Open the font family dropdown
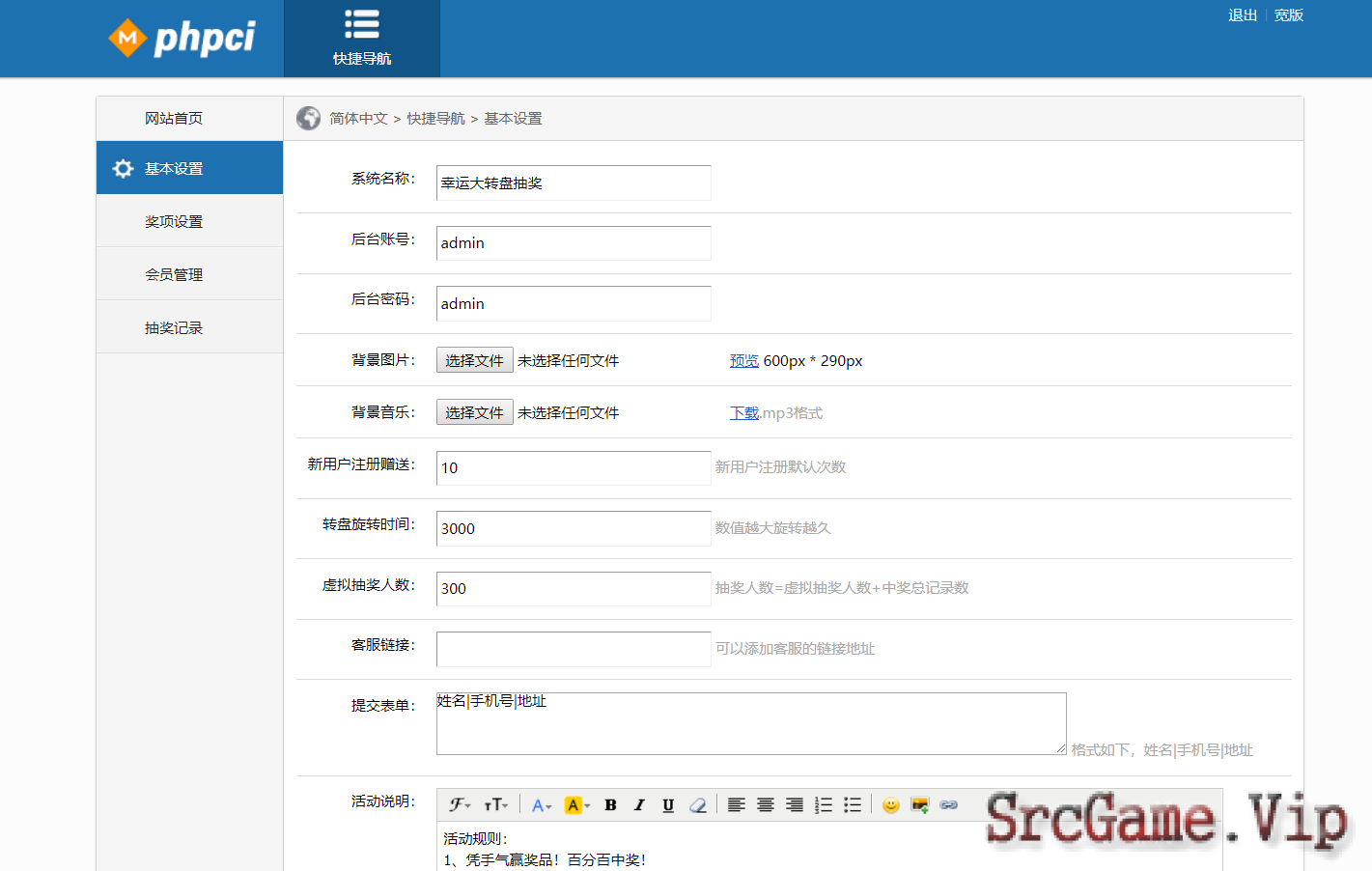This screenshot has height=871, width=1372. click(460, 805)
